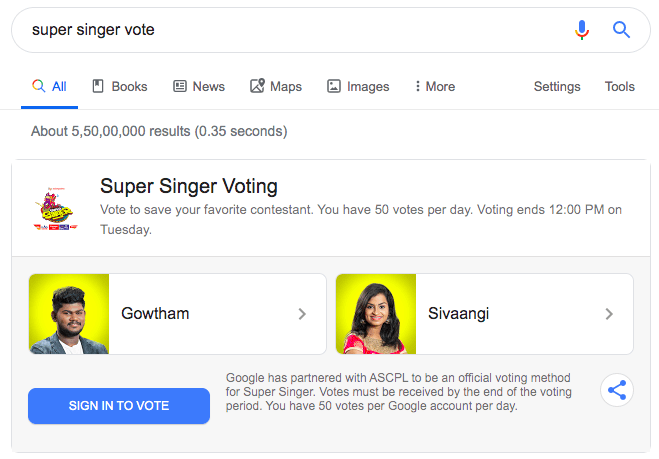Open the Tools menu
Viewport: 659px width, 459px height.
(x=619, y=86)
